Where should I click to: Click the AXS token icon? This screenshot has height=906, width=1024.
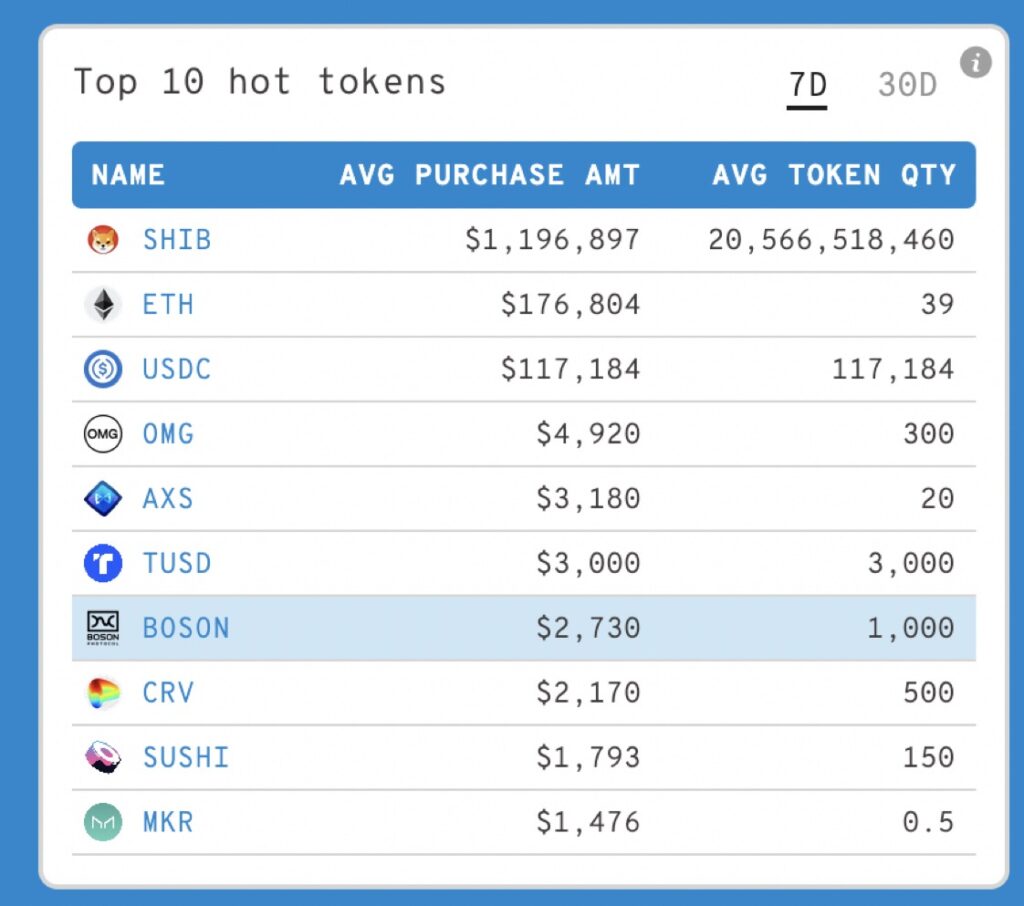[103, 498]
